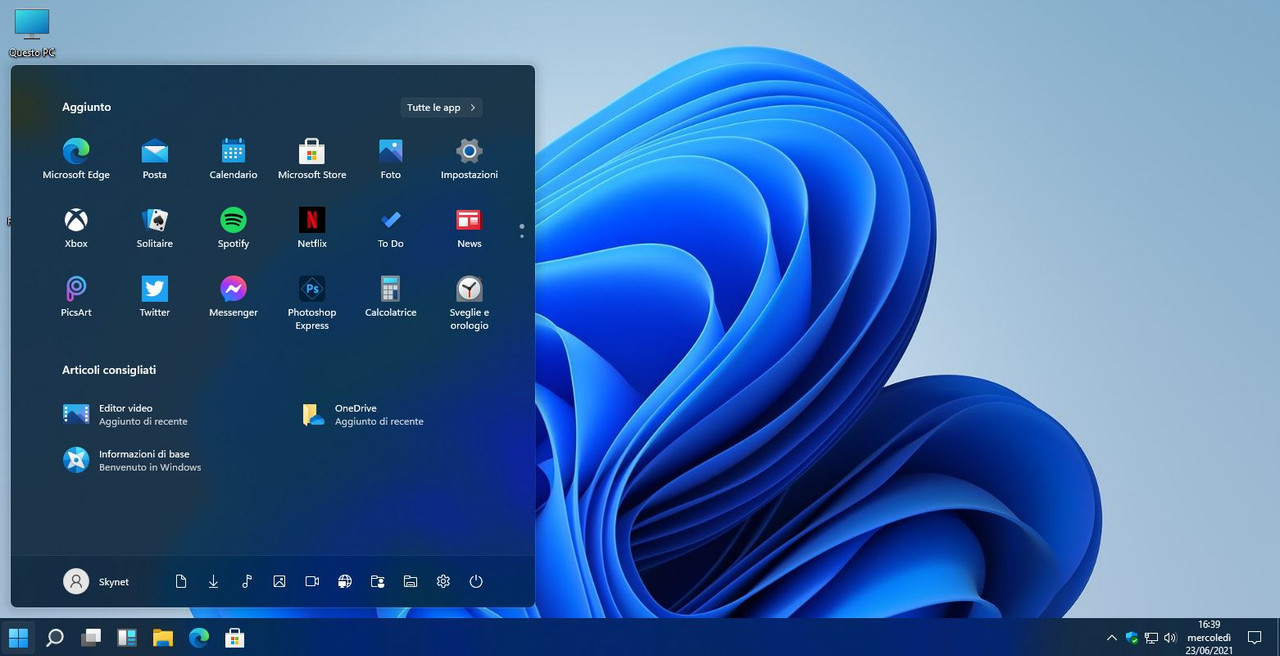Screen dimensions: 1280x656
Task: Open the Twitter app
Action: point(155,297)
